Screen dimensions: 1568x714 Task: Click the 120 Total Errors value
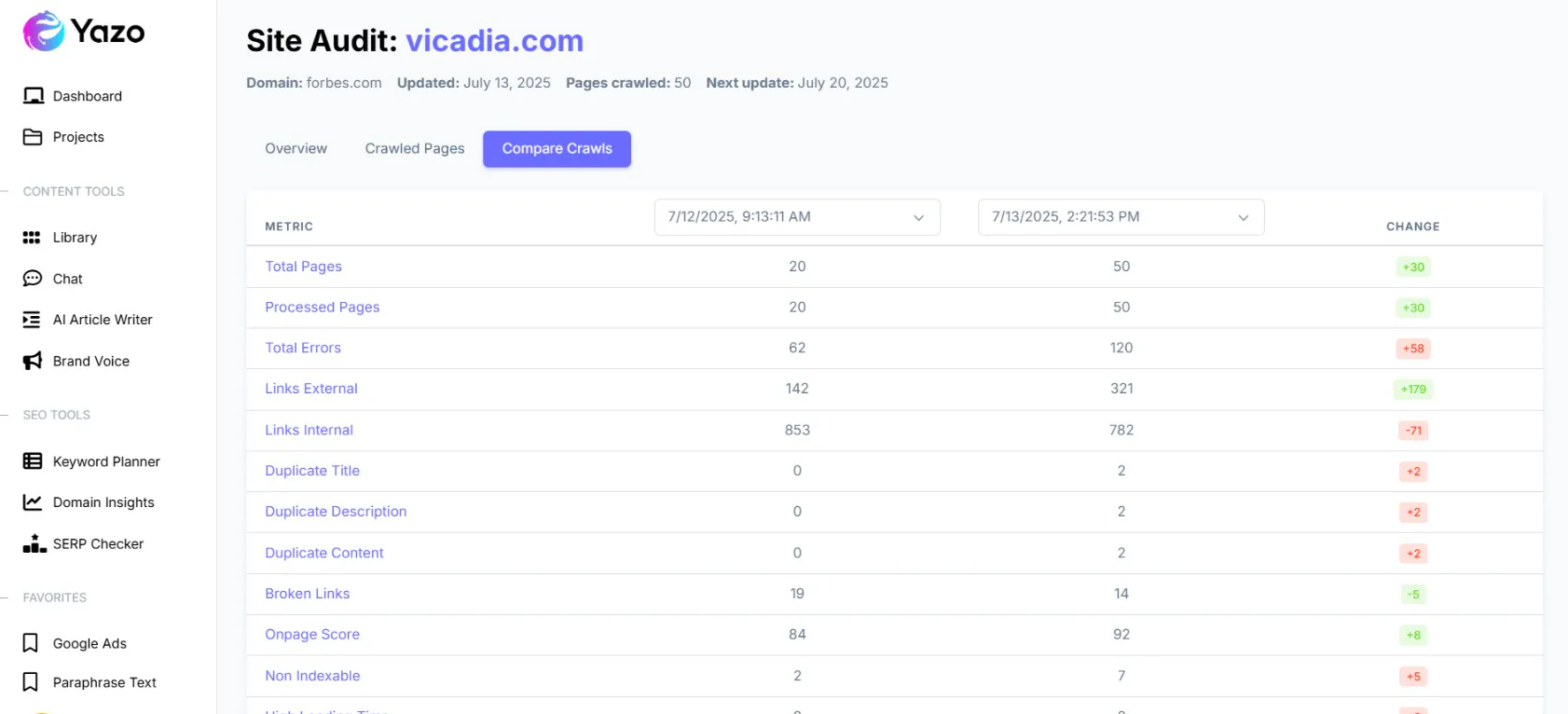1121,348
